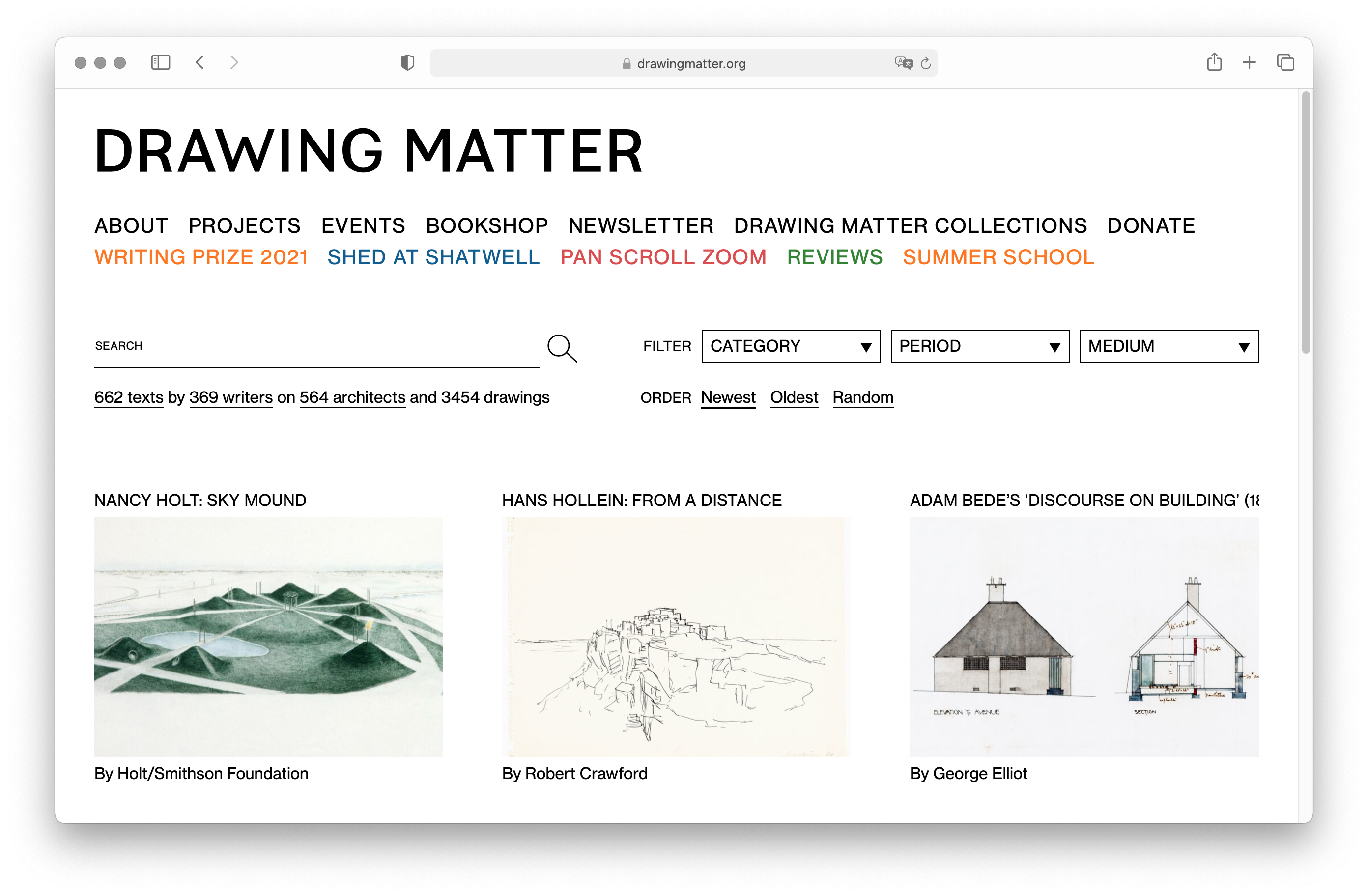Click the DRAWING MATTER site title
This screenshot has width=1368, height=896.
(x=369, y=151)
